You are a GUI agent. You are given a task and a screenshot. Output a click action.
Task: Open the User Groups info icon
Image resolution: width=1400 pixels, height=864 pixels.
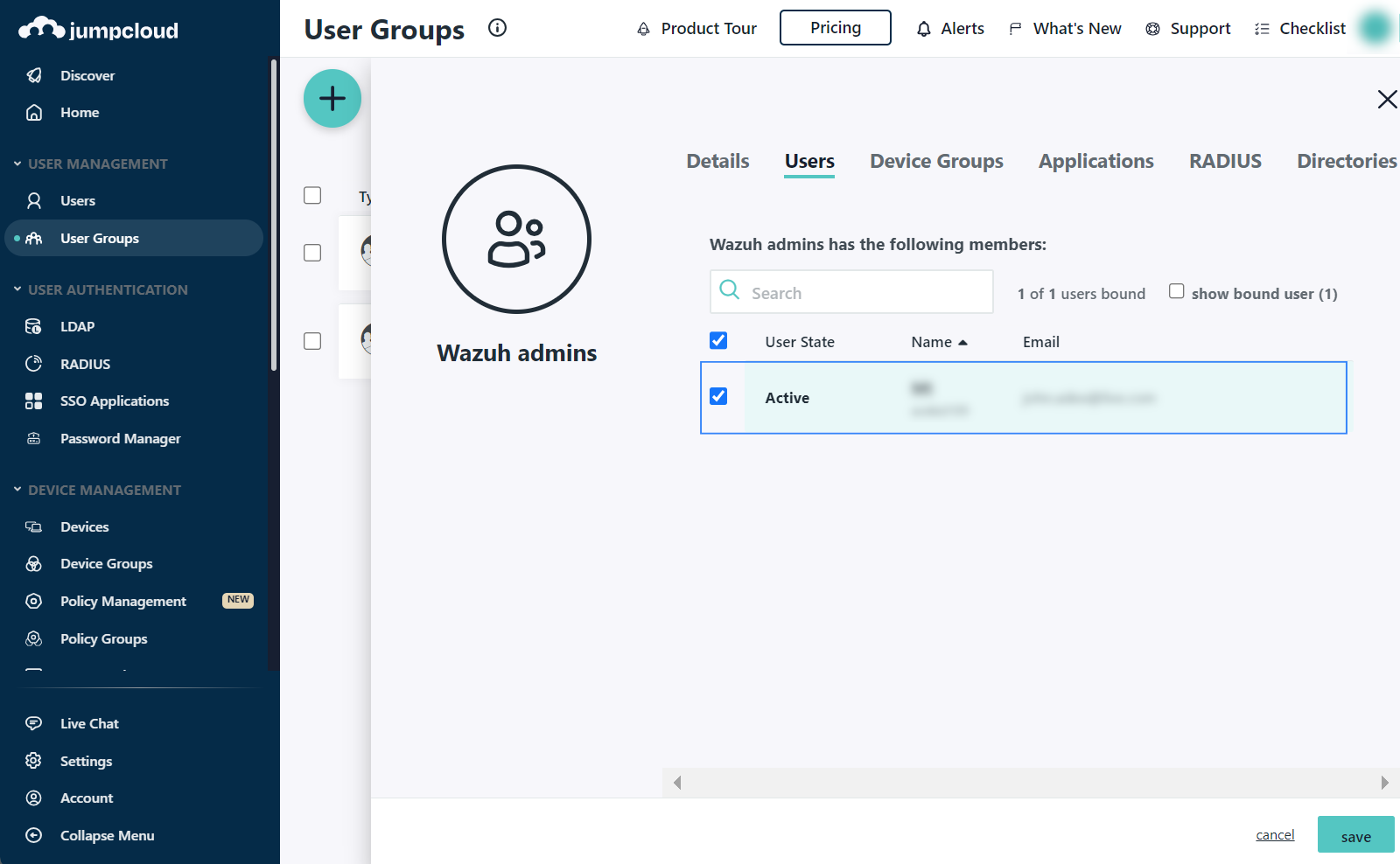(497, 28)
